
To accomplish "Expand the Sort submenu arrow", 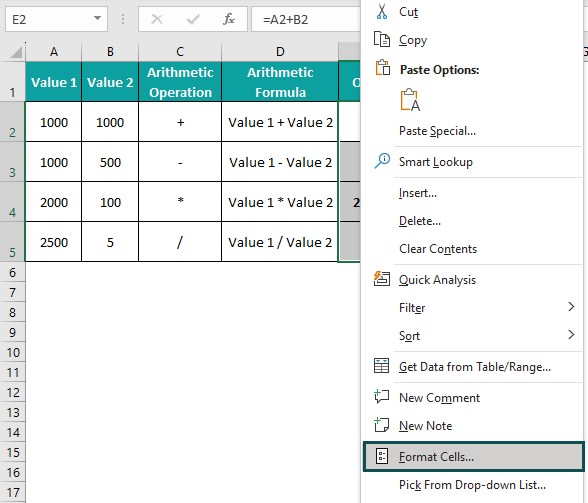I will [x=571, y=335].
